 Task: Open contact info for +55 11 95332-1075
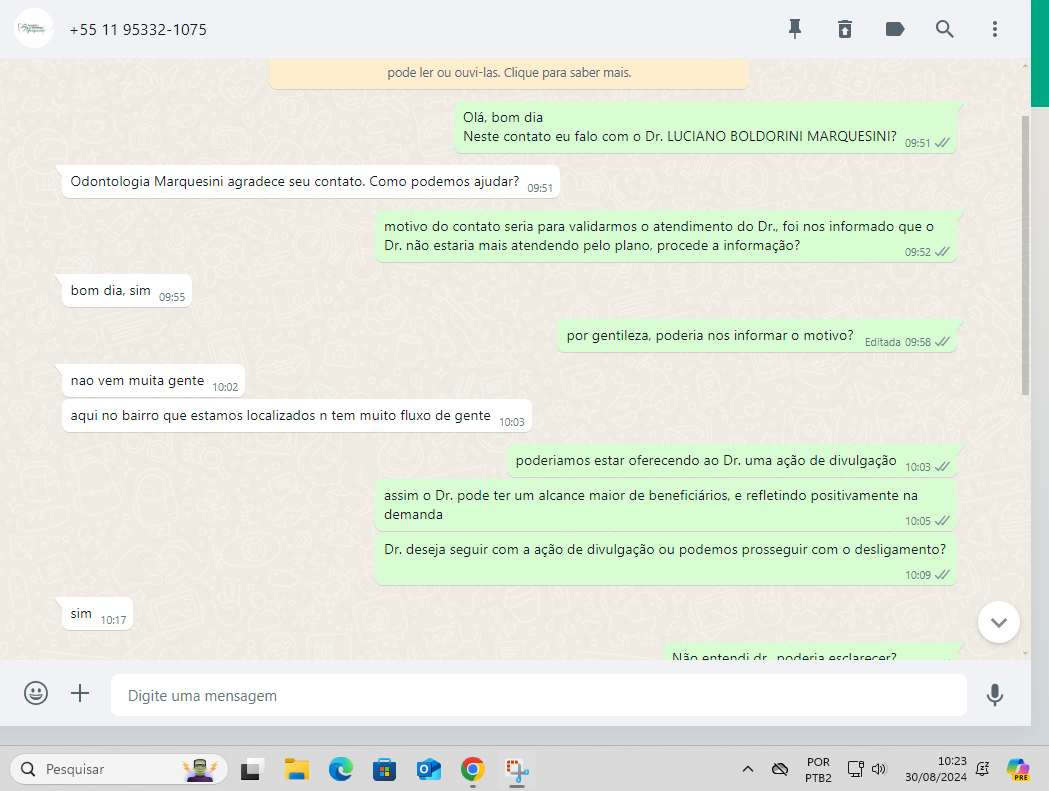pyautogui.click(x=138, y=29)
